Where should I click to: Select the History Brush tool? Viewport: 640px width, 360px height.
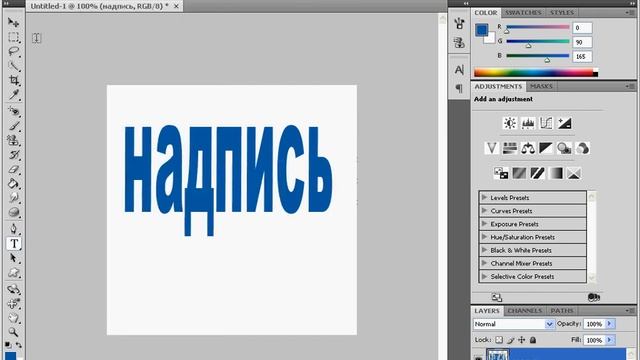pyautogui.click(x=13, y=155)
